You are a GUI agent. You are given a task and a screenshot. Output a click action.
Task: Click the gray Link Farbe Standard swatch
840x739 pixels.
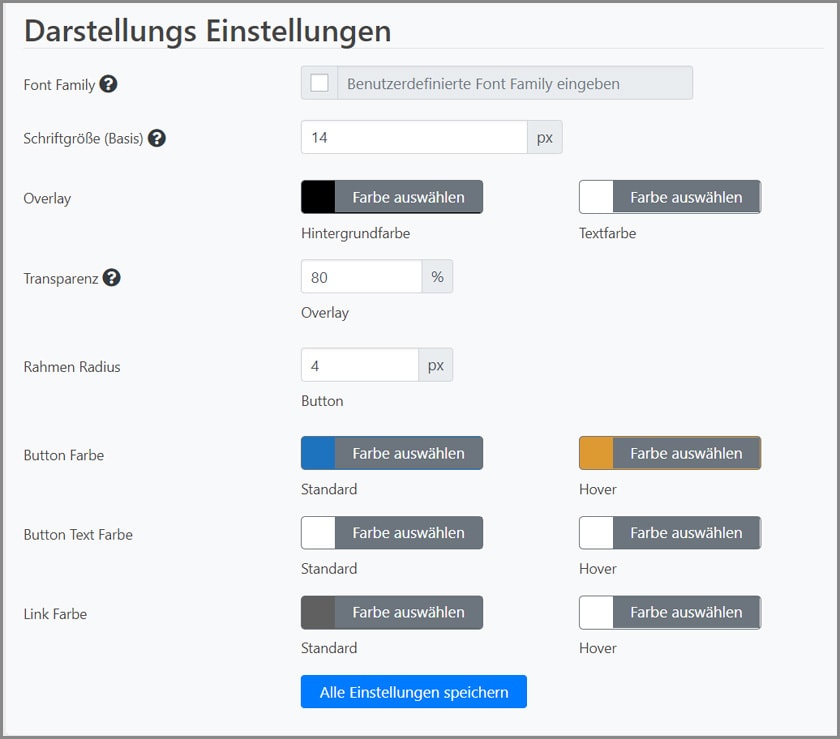[x=318, y=612]
